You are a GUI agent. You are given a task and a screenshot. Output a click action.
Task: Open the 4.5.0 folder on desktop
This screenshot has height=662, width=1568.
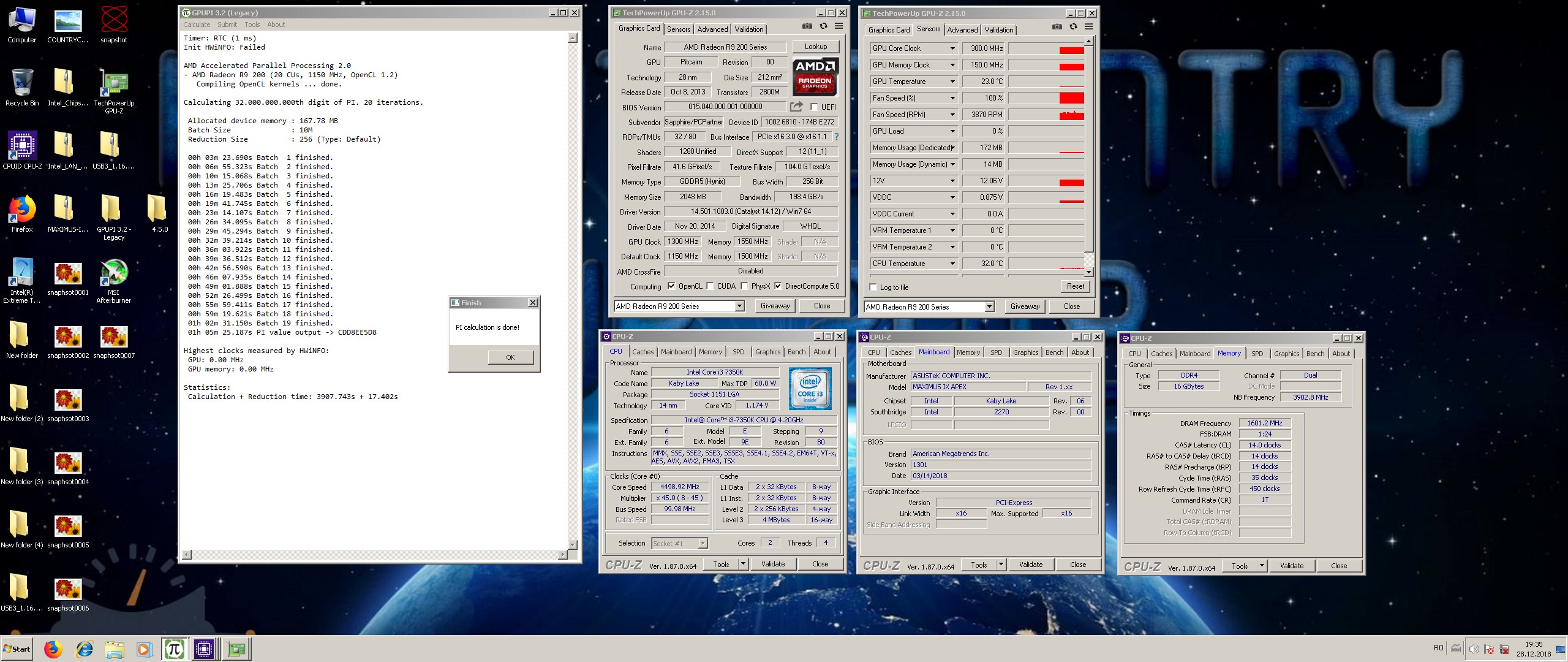click(x=159, y=214)
